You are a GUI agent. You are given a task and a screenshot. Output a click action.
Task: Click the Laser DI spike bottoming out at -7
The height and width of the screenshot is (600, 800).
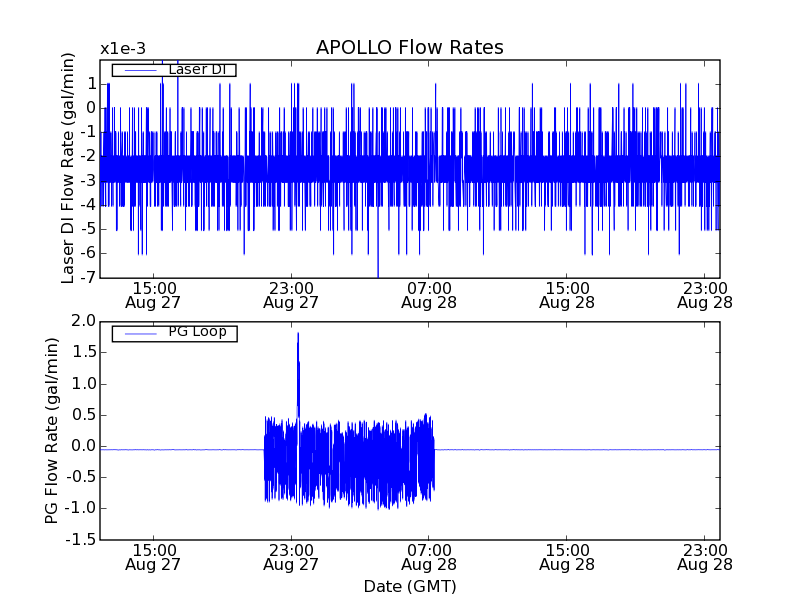coord(378,275)
